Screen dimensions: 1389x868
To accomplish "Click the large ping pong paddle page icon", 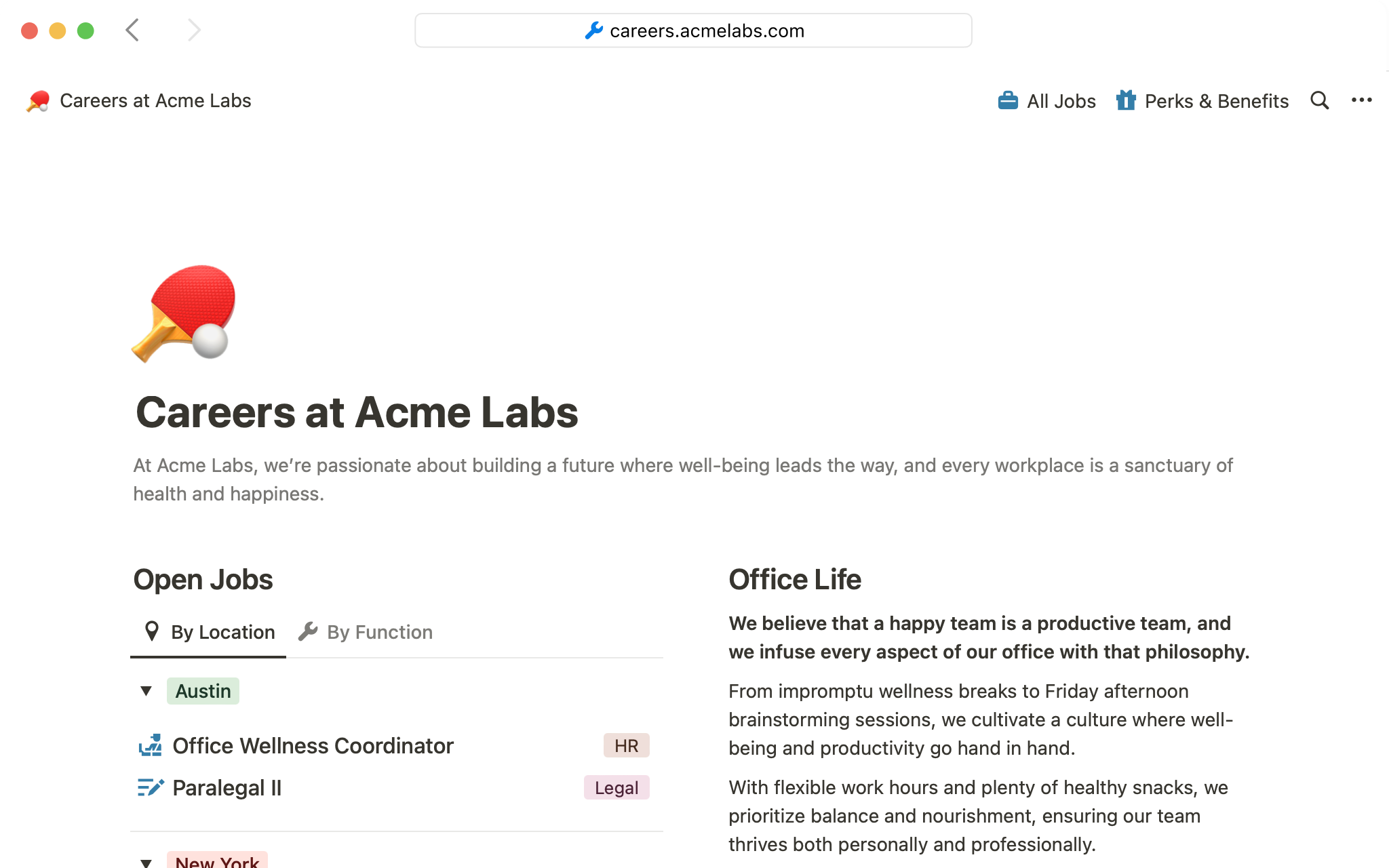I will pyautogui.click(x=184, y=313).
